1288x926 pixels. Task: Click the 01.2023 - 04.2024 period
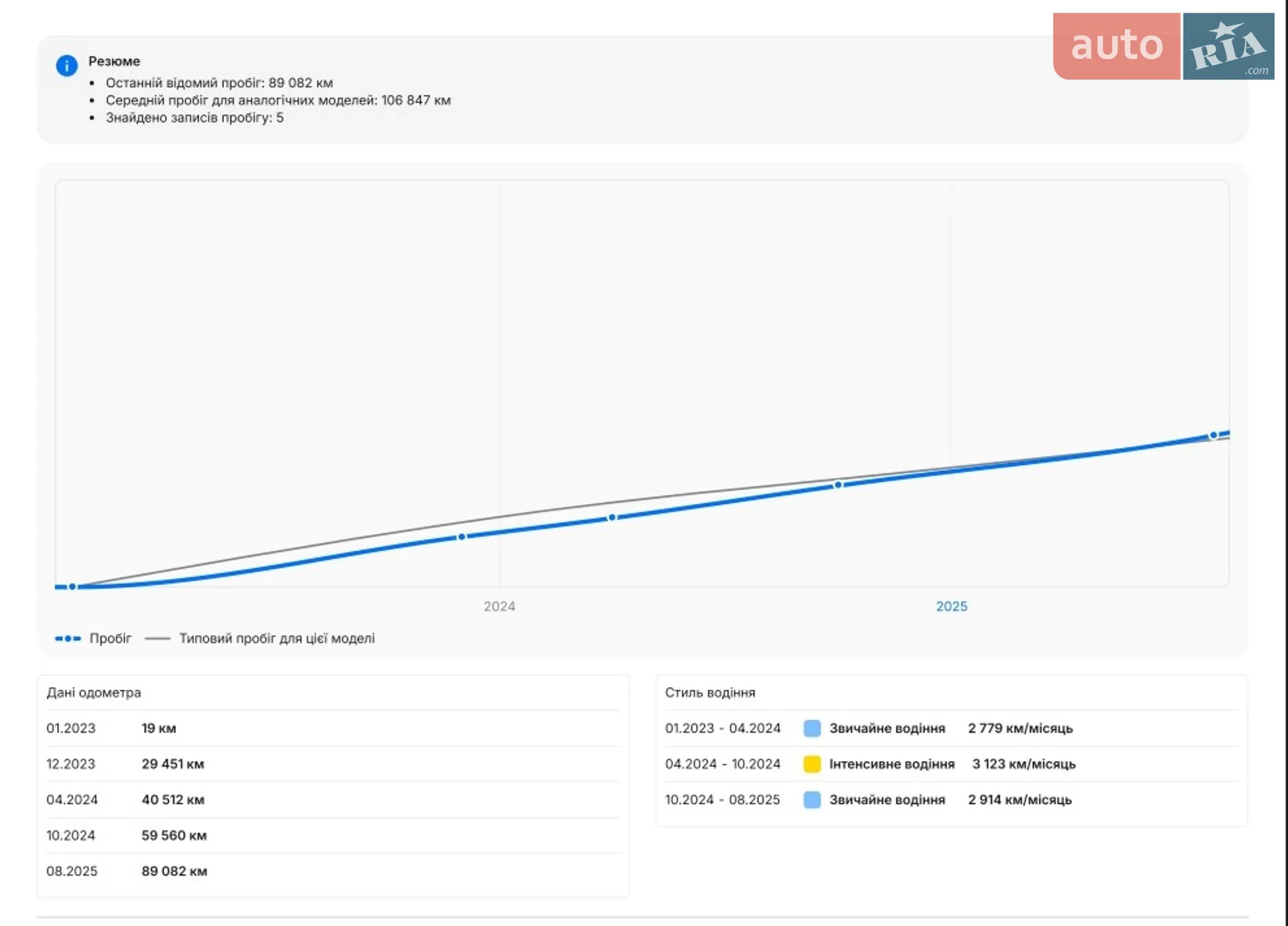tap(723, 728)
